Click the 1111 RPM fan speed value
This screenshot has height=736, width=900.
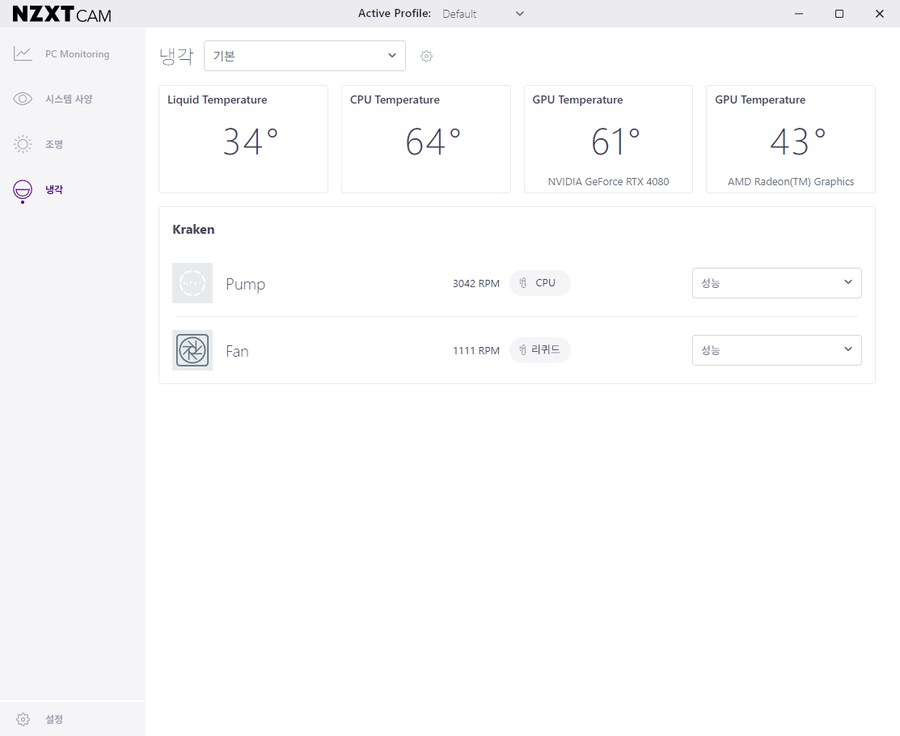point(476,351)
